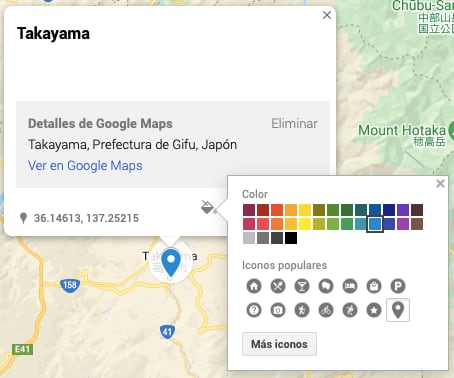This screenshot has height=378, width=454.
Task: Choose the star icon
Action: pyautogui.click(x=374, y=310)
